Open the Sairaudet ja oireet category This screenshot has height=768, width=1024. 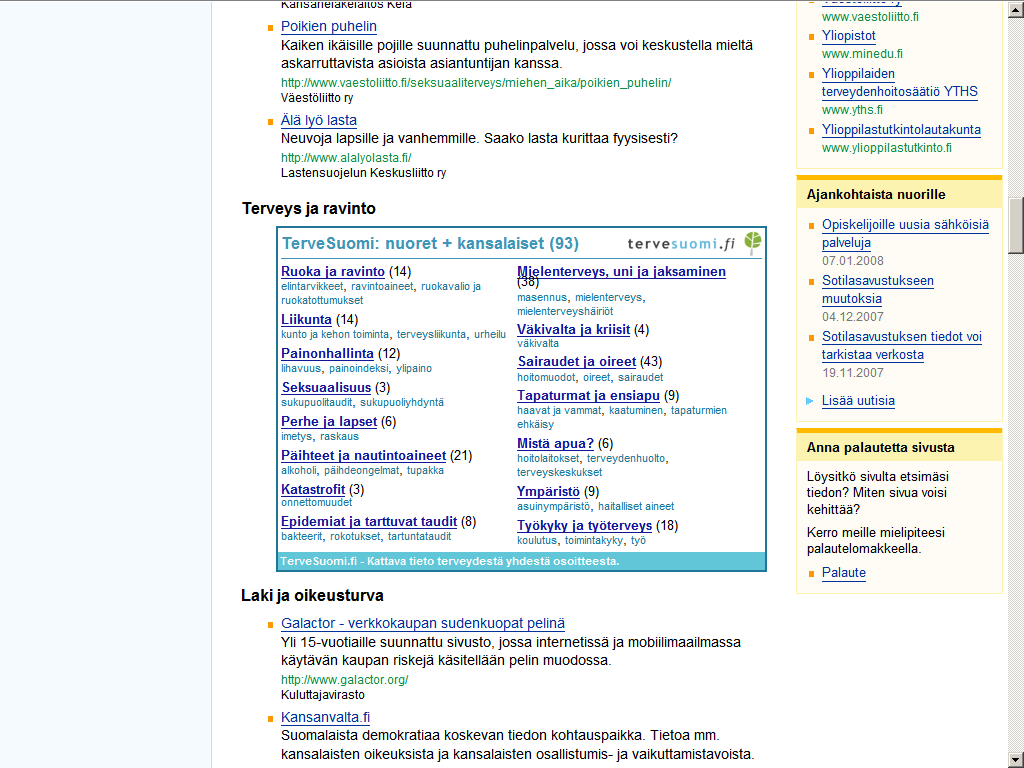(577, 362)
